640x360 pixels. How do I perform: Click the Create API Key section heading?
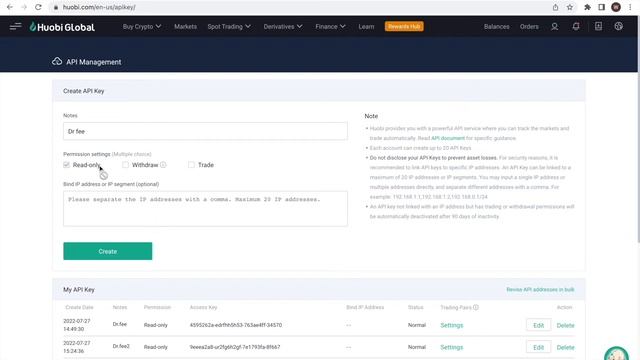pos(84,91)
